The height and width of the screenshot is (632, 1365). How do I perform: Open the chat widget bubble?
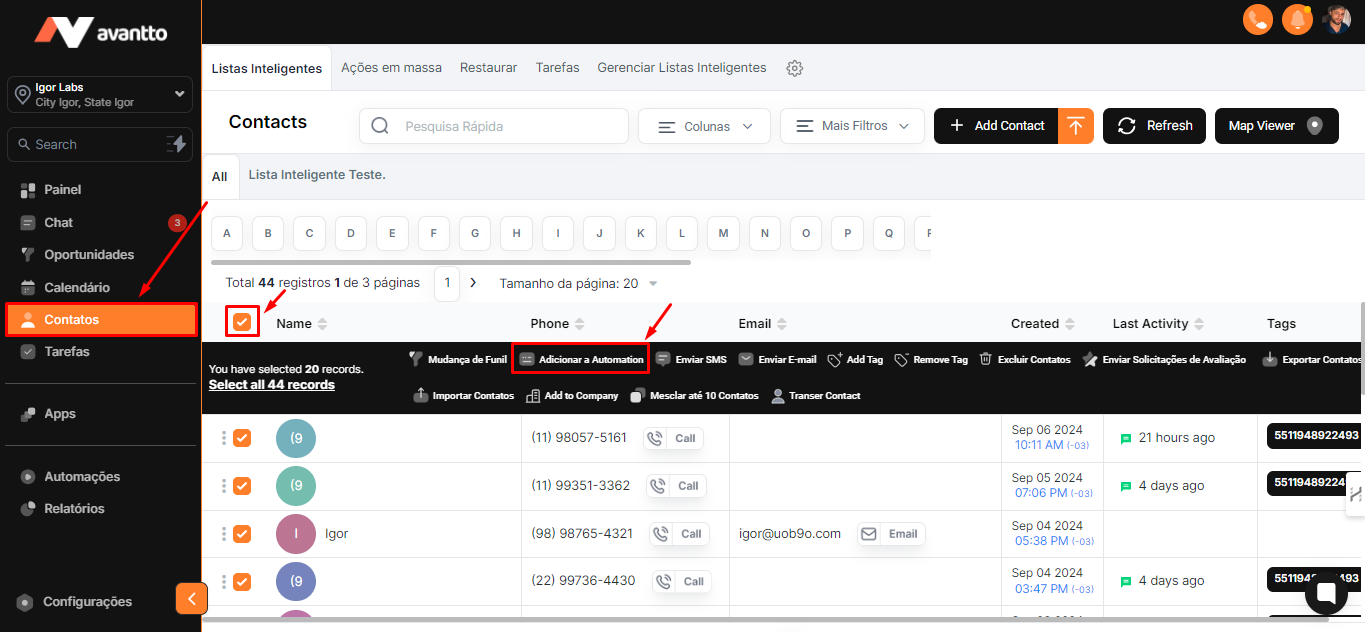point(1326,593)
